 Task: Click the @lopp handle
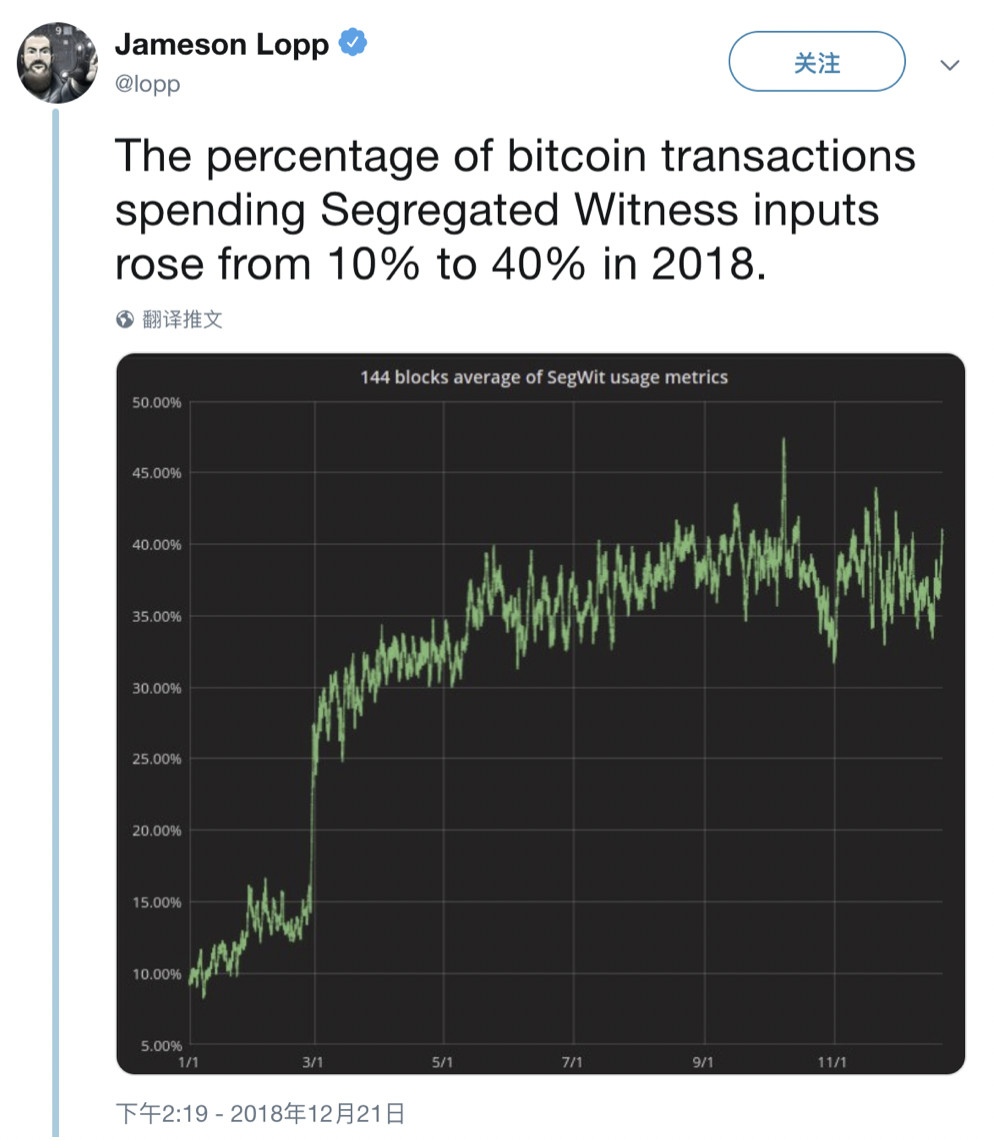148,84
